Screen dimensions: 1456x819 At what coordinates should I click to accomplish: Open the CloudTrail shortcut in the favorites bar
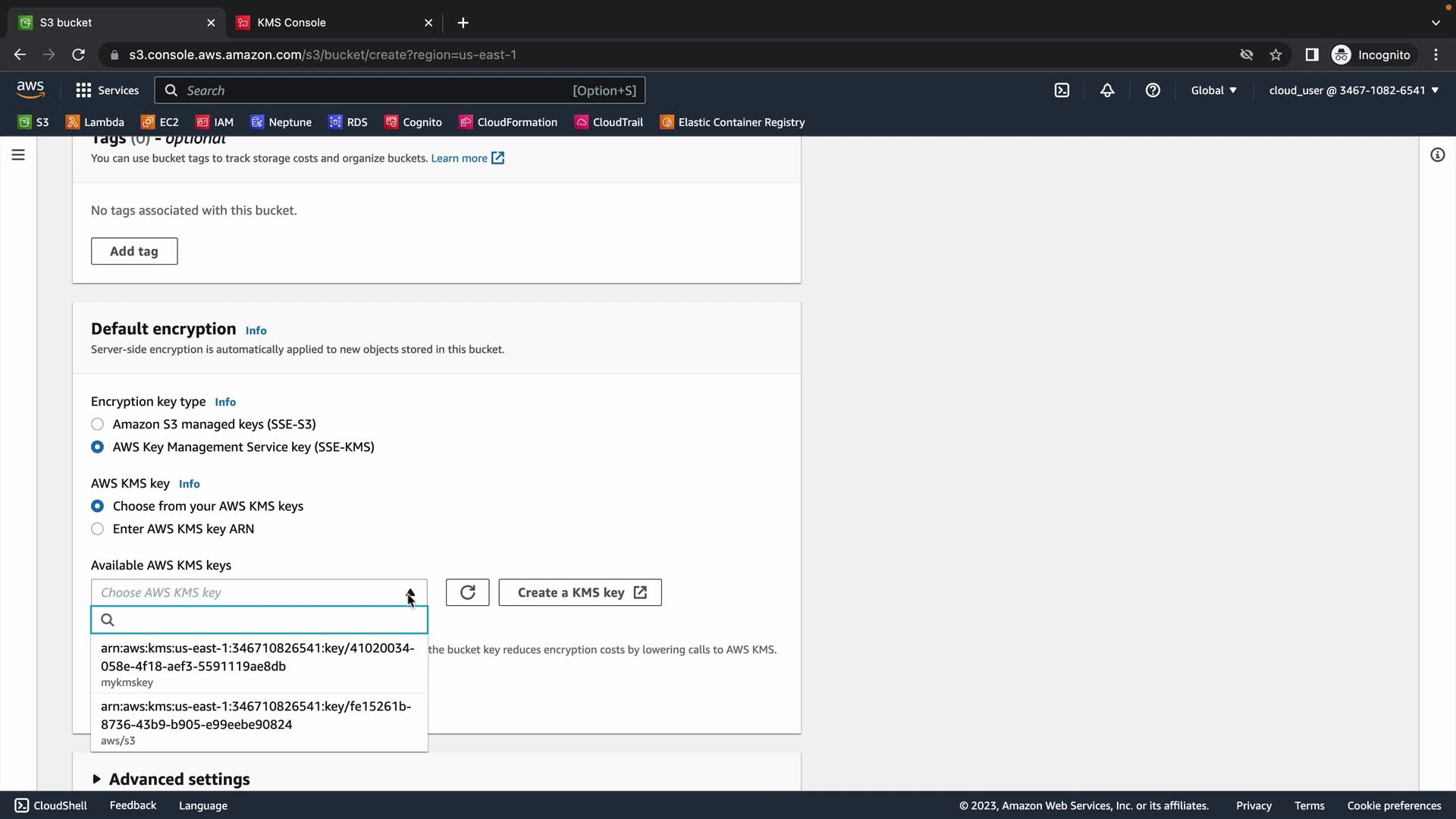pyautogui.click(x=609, y=122)
